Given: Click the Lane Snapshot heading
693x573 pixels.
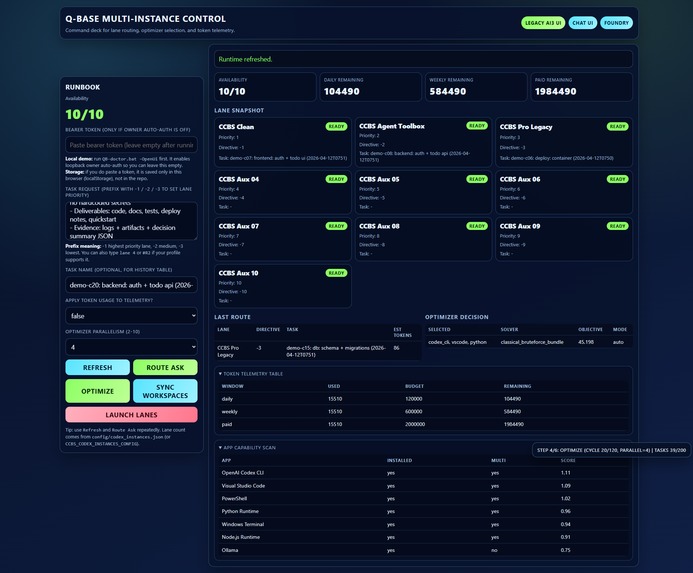Looking at the screenshot, I should (x=239, y=111).
